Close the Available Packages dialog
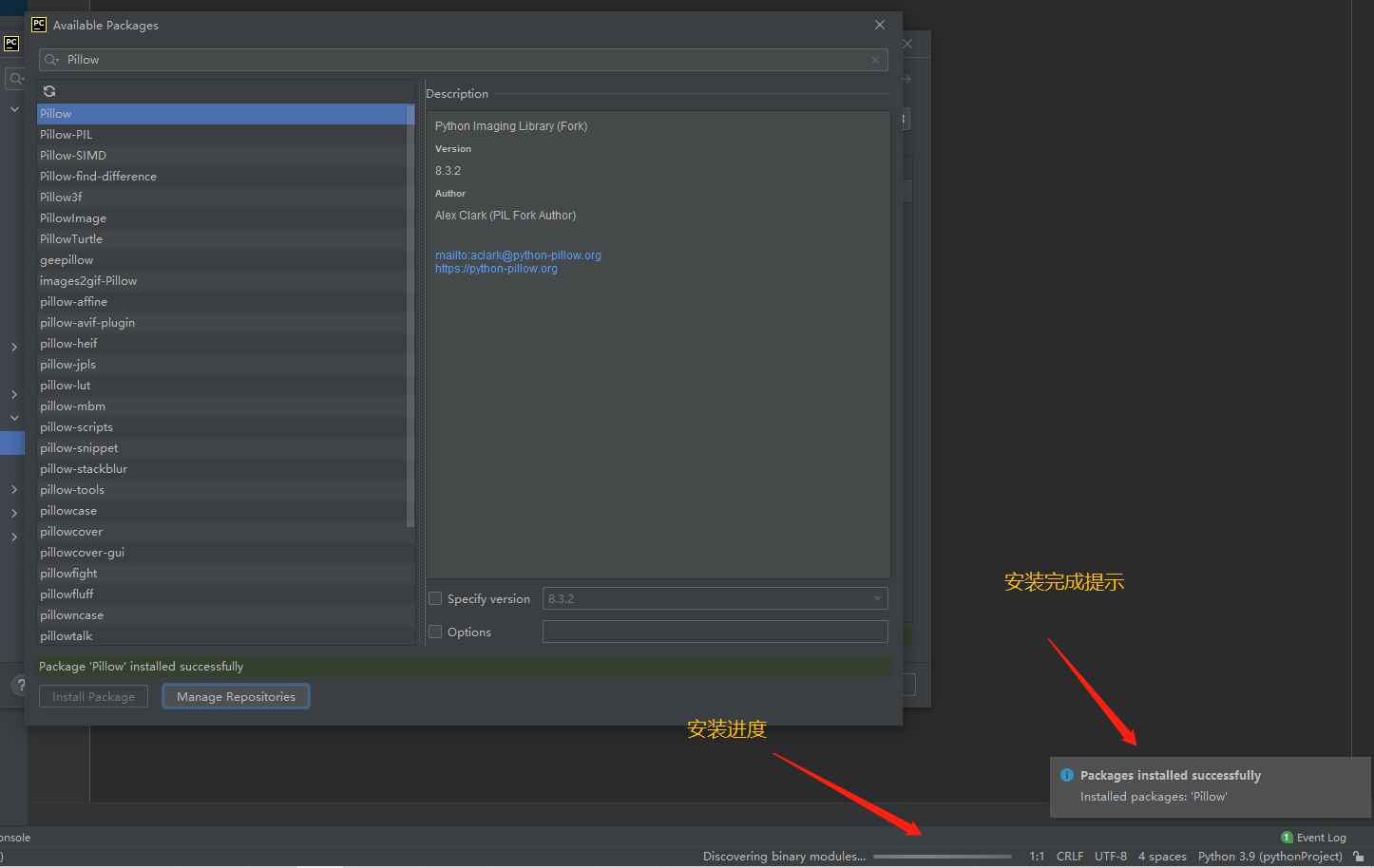This screenshot has width=1374, height=868. click(880, 25)
